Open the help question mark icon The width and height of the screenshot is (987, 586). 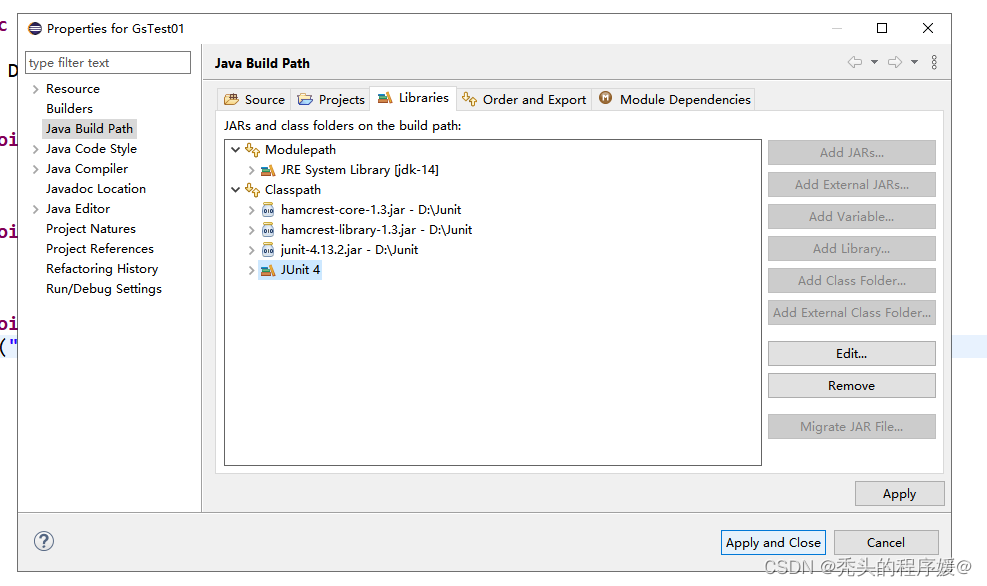[43, 541]
